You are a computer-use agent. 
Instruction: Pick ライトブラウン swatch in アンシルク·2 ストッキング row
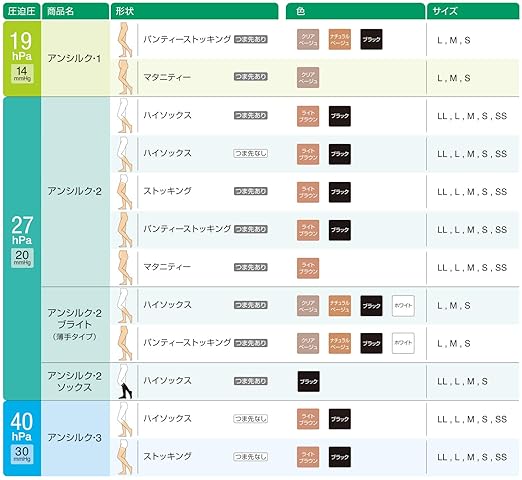(308, 192)
